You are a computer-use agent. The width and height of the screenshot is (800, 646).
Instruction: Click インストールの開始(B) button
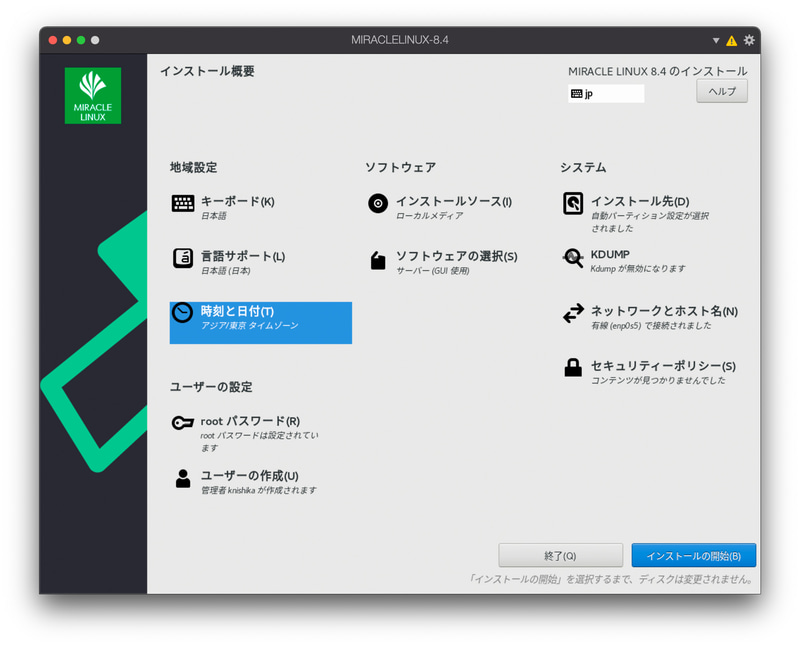pyautogui.click(x=693, y=556)
